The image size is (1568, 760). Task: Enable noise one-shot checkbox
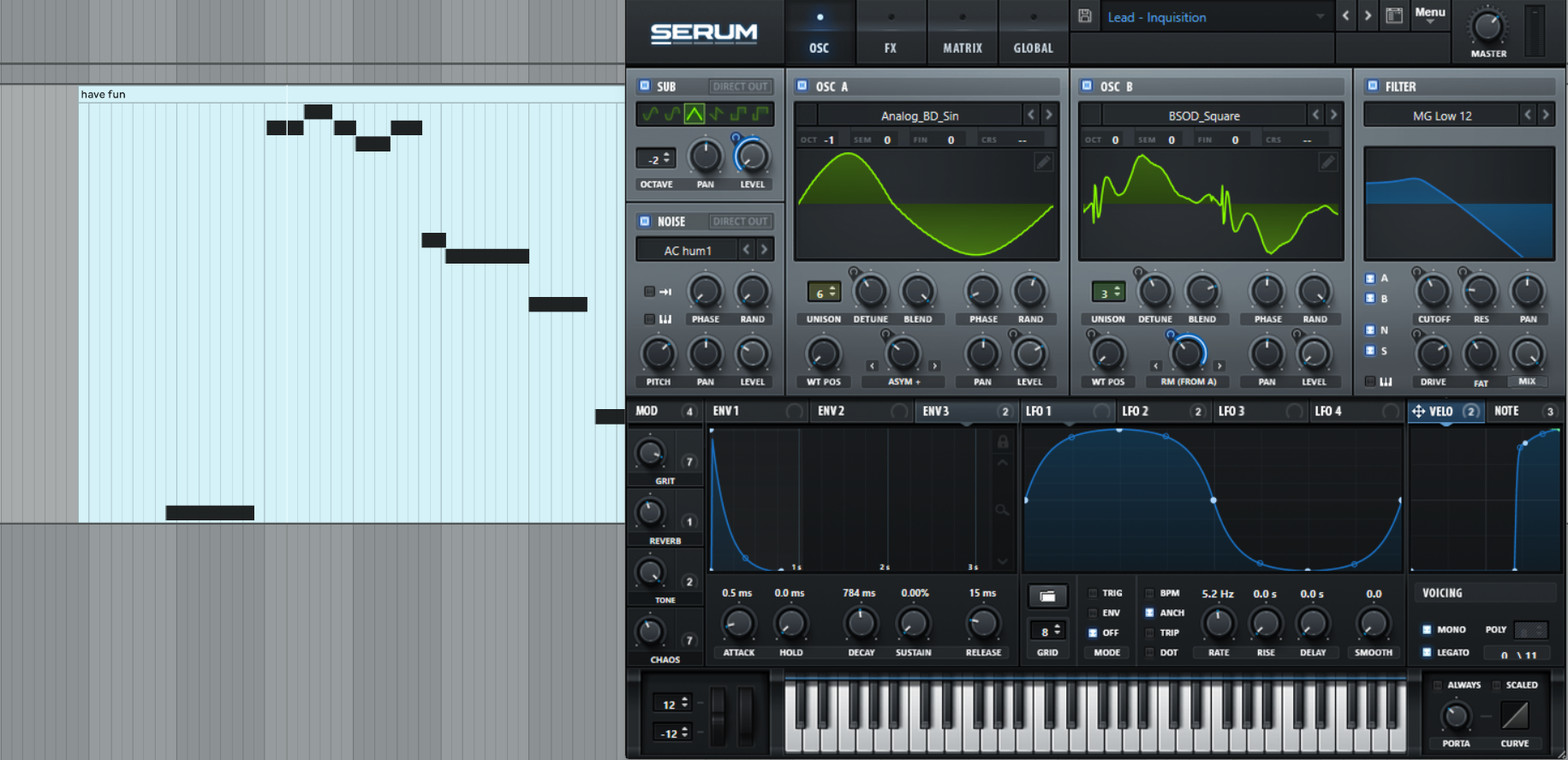pos(649,292)
